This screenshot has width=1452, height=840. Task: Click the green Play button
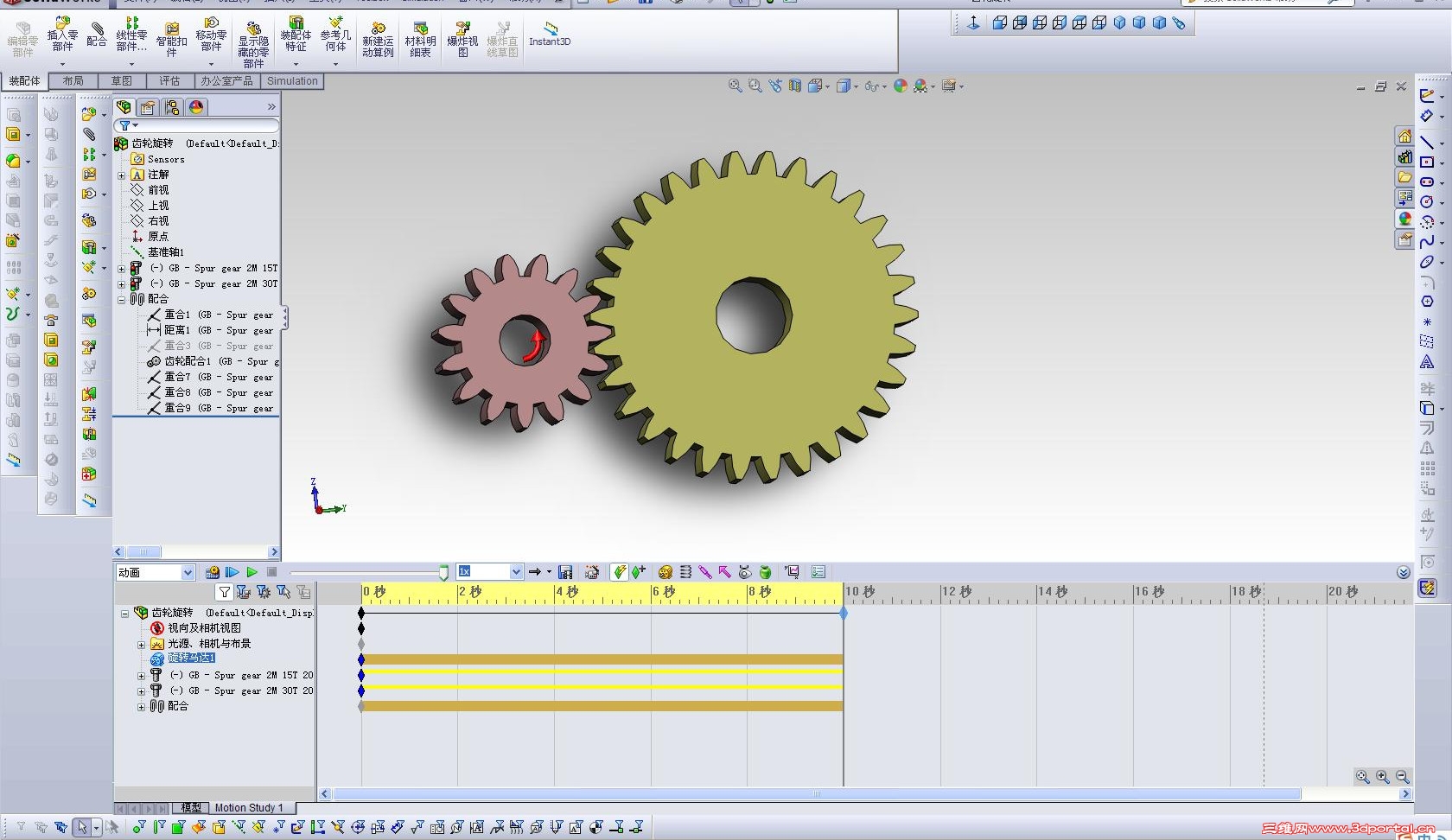click(x=252, y=572)
